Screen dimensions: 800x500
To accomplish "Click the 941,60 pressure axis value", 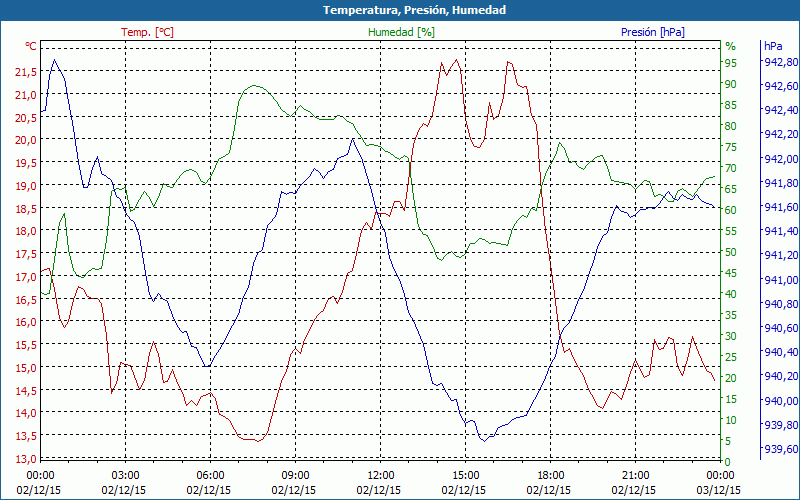I will pos(779,207).
